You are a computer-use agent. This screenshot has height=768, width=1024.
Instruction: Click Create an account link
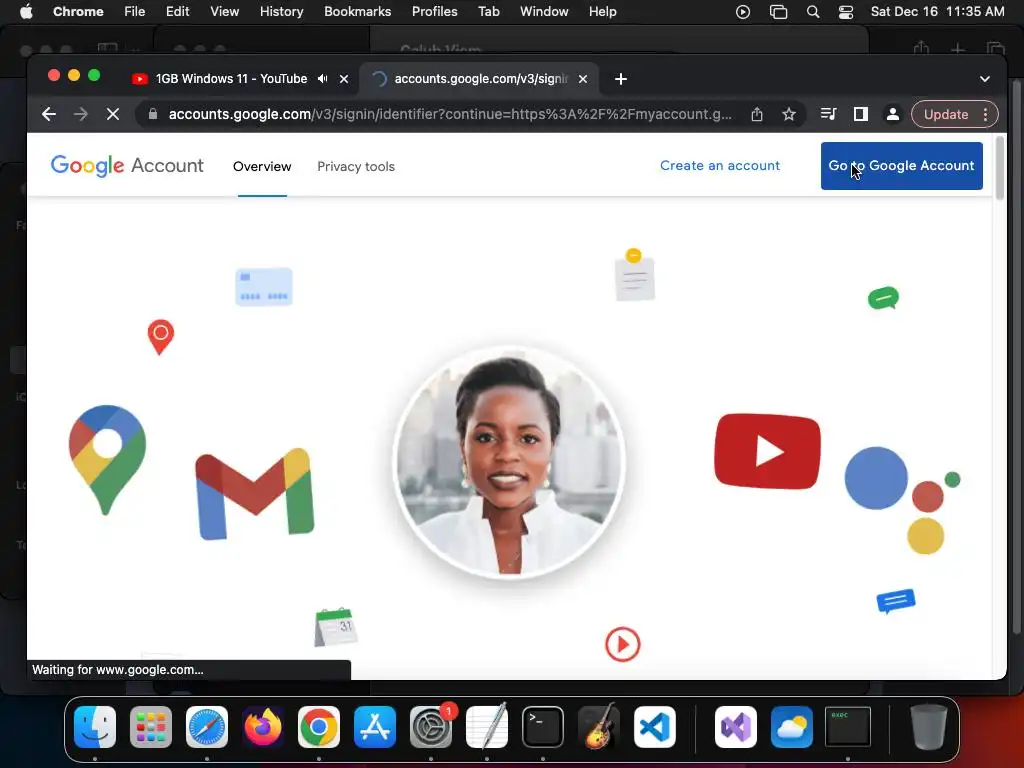(720, 166)
